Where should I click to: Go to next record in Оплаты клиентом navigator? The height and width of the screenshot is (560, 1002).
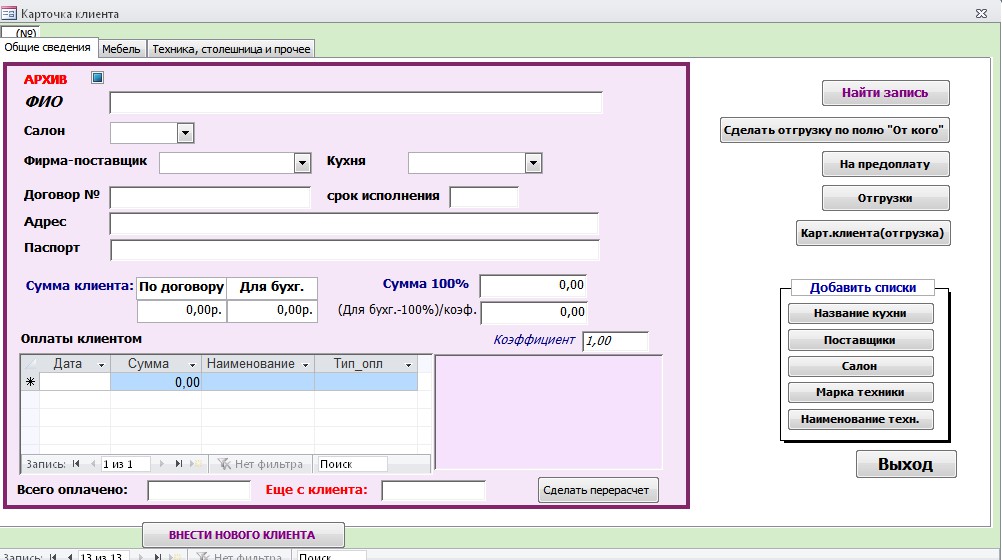pyautogui.click(x=162, y=464)
